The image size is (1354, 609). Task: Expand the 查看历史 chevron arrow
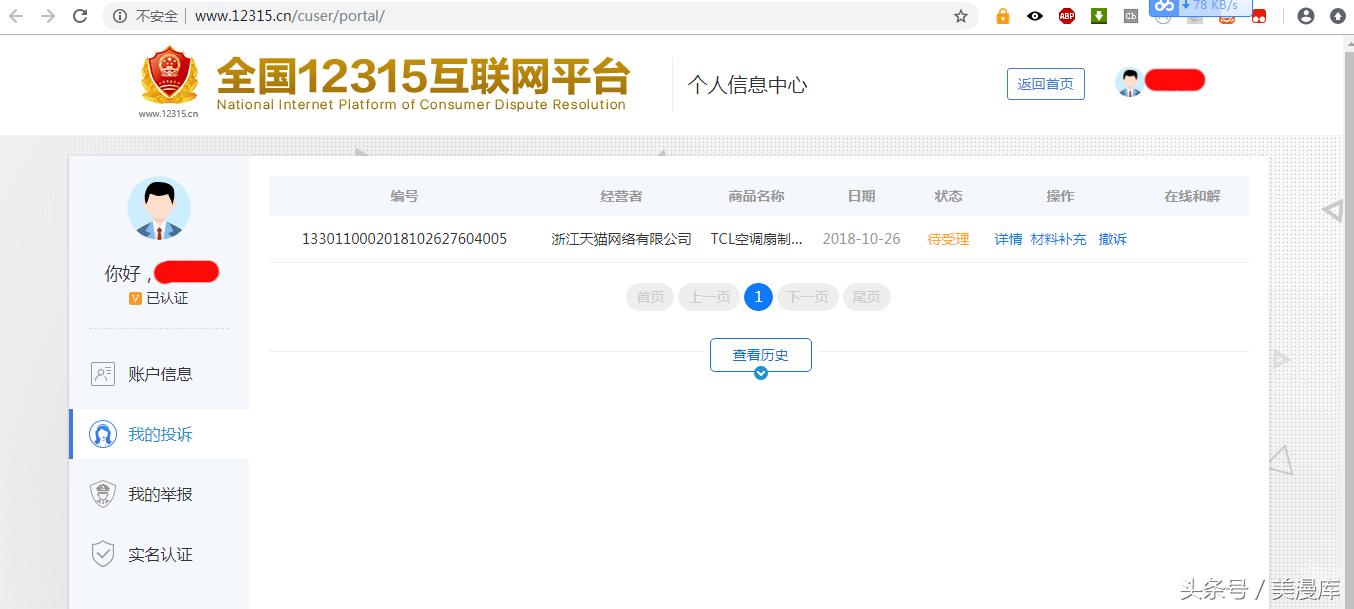point(761,371)
